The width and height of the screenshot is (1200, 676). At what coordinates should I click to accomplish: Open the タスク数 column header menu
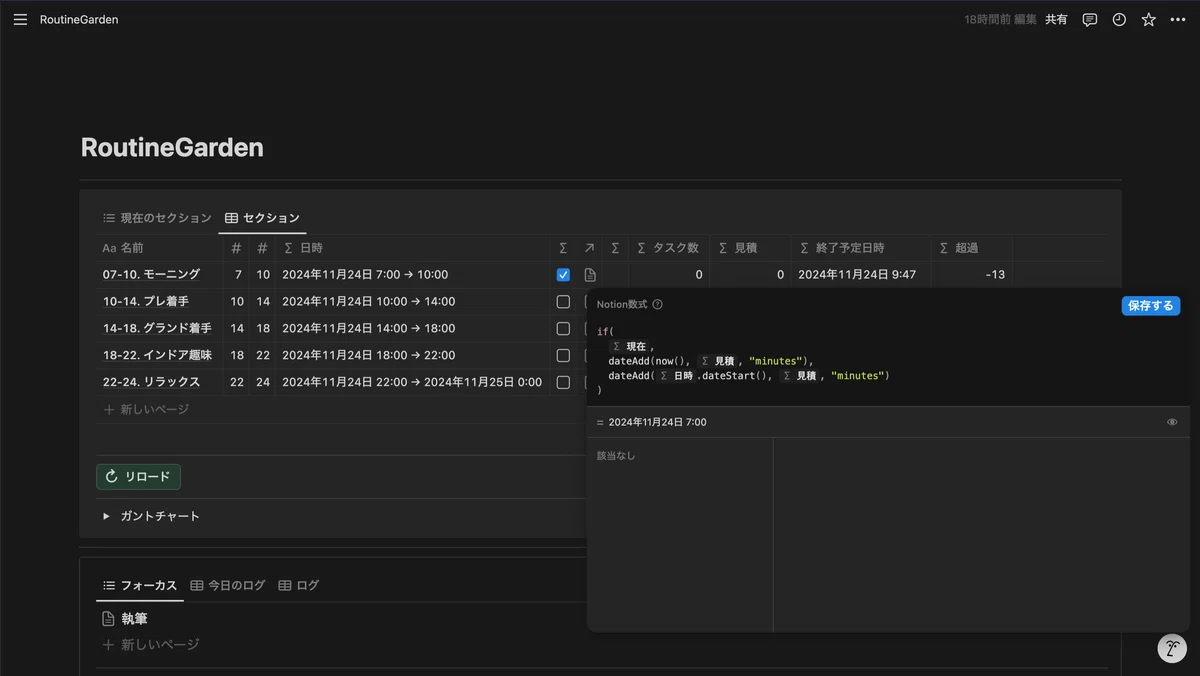tap(669, 248)
